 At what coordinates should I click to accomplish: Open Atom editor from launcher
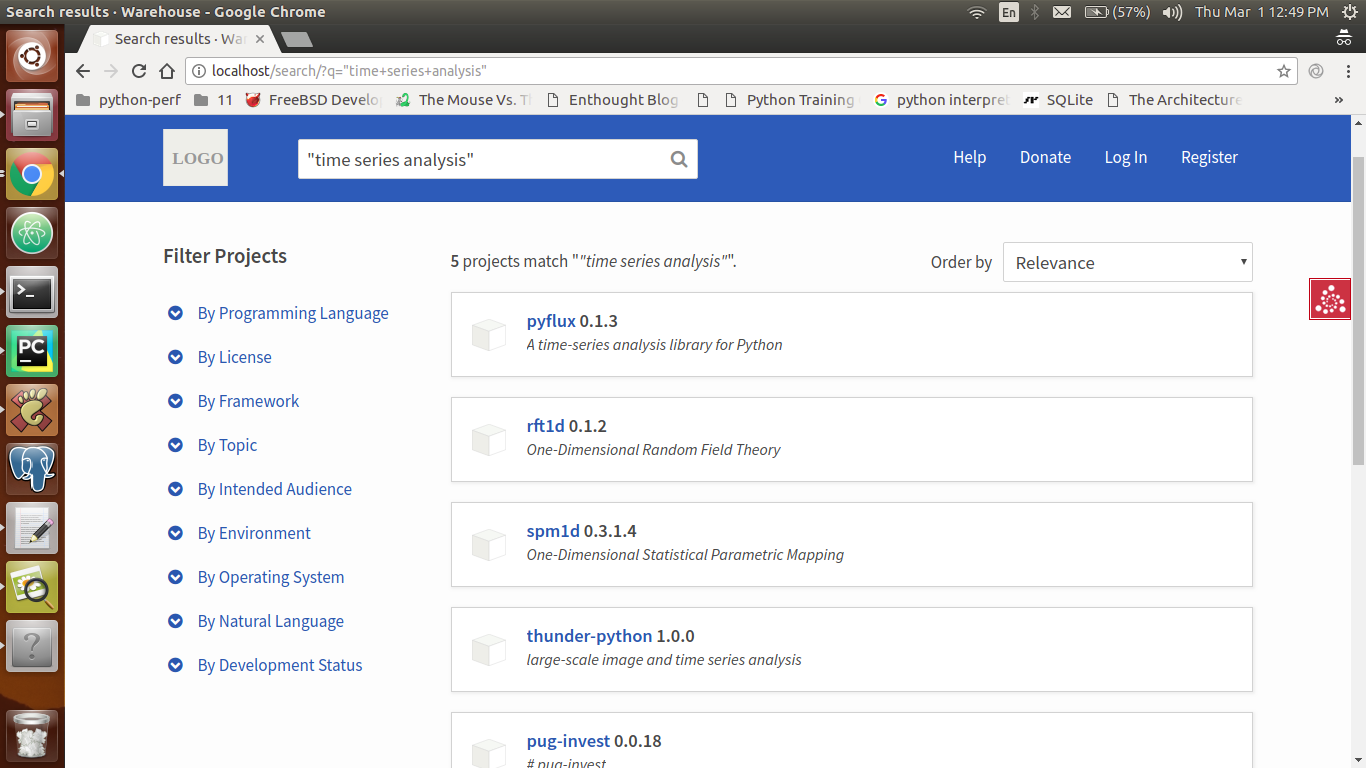coord(32,233)
